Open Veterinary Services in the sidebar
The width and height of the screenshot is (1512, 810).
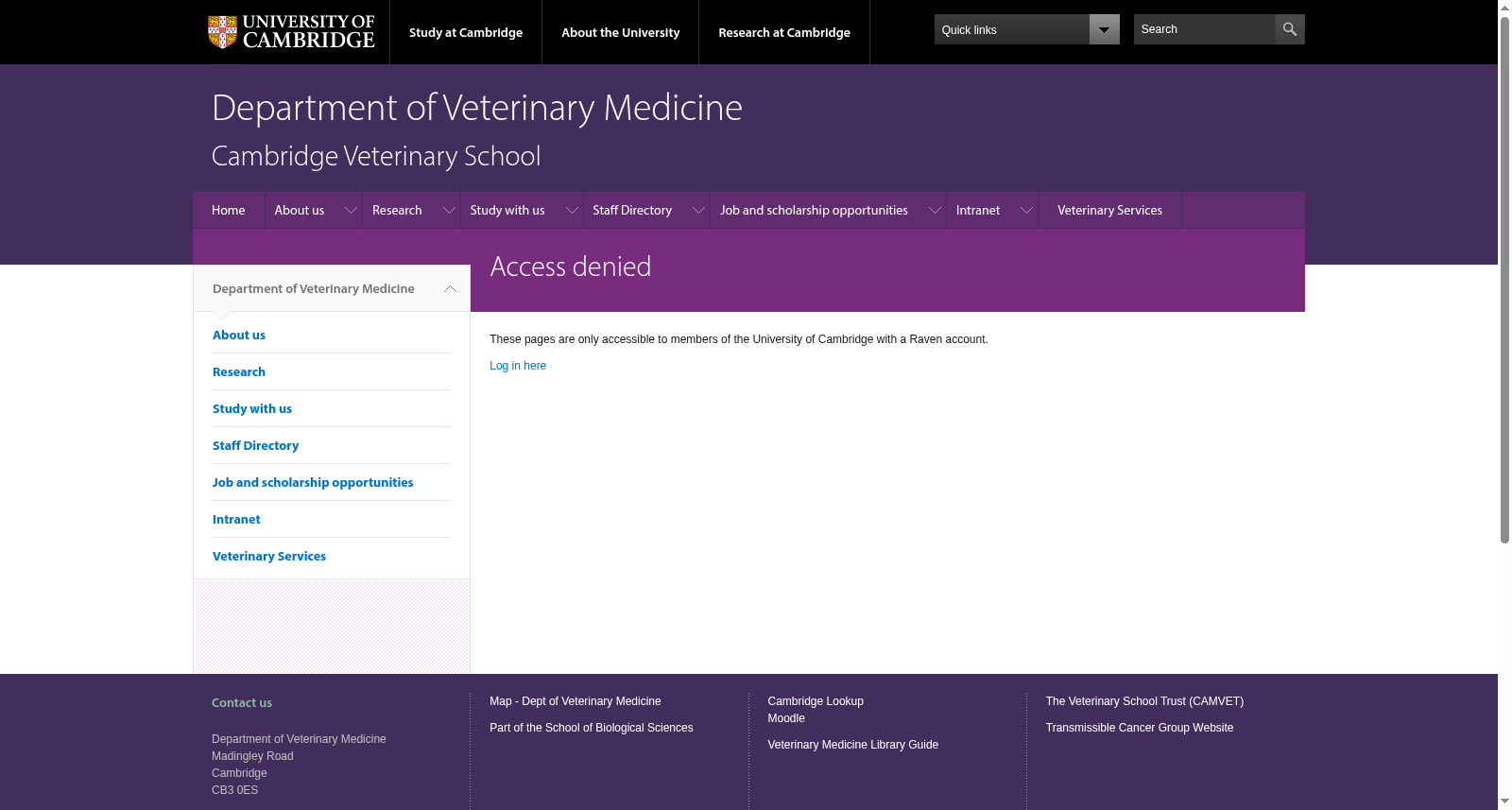pos(269,556)
